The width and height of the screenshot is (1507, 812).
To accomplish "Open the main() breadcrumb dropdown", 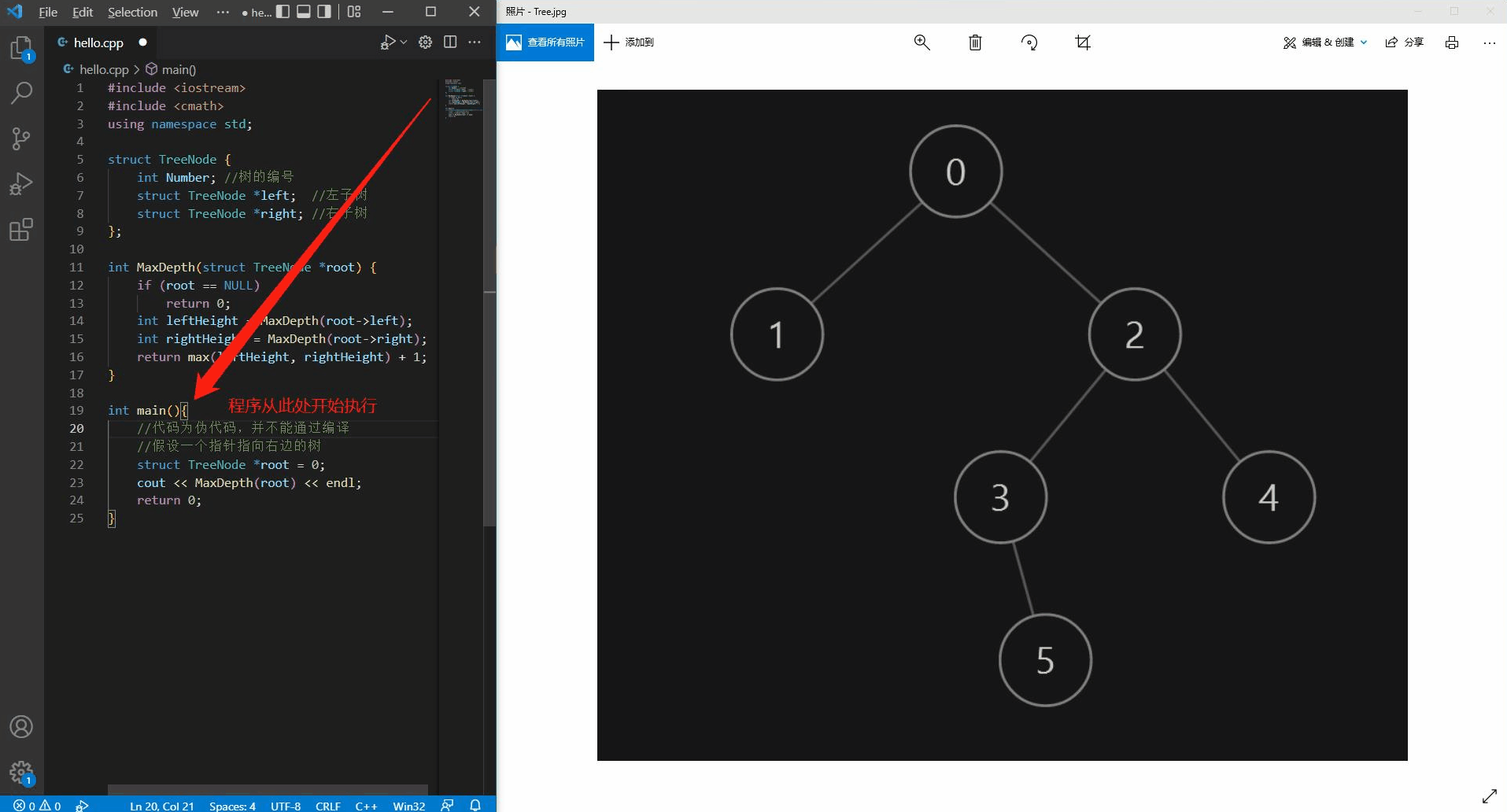I will [179, 69].
